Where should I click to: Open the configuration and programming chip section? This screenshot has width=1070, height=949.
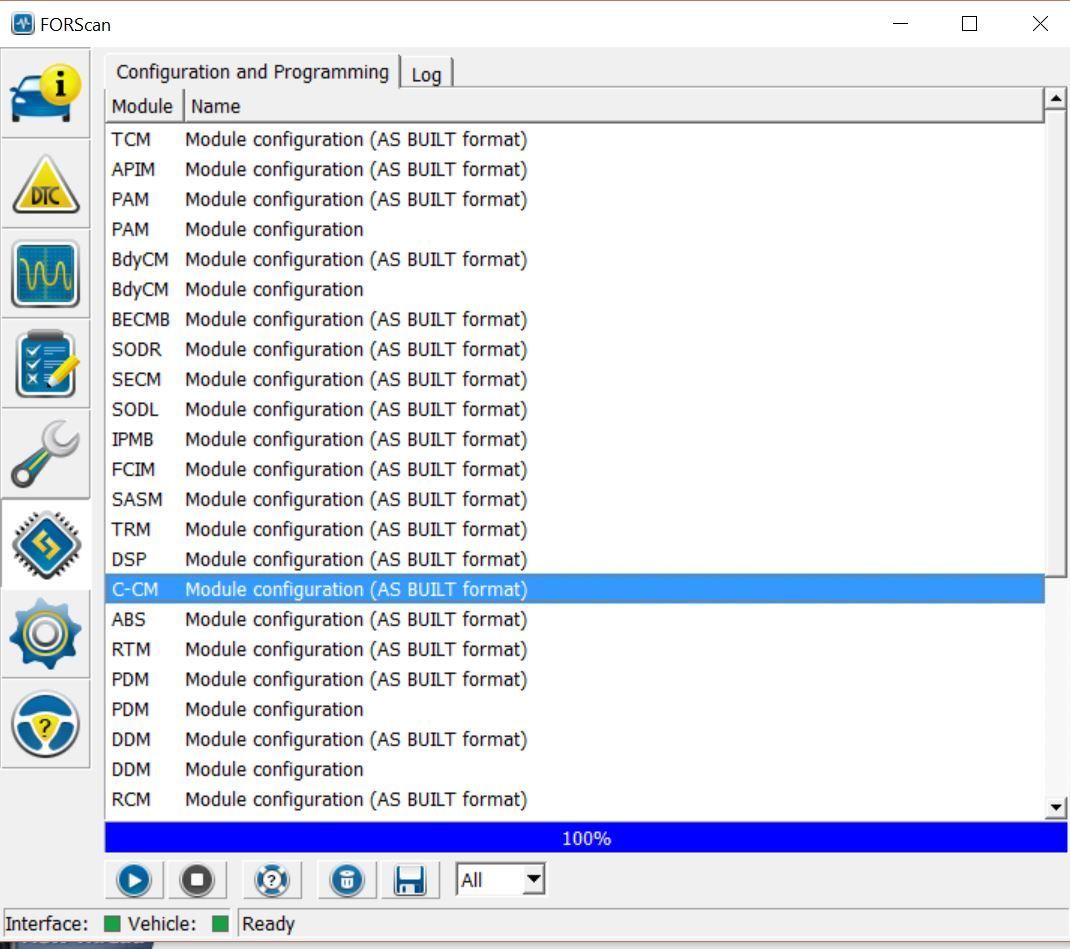(x=46, y=544)
